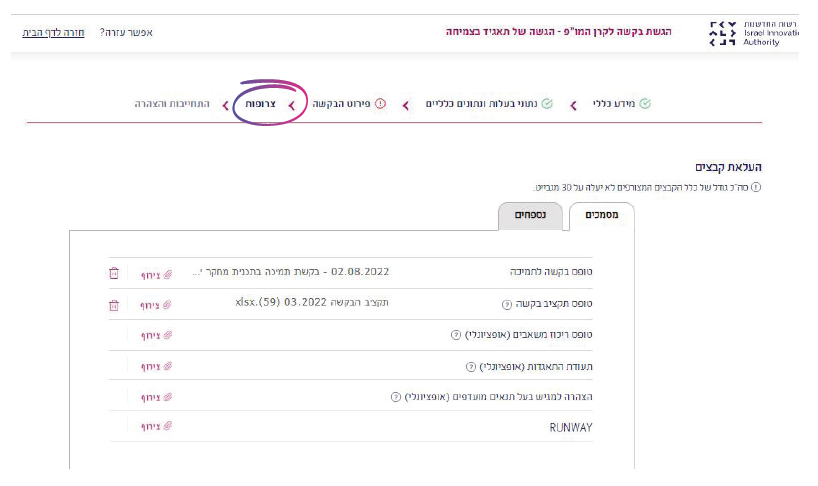Click trash icon for טופס תקציב בקשה
Viewport: 818px width, 486px height.
pos(114,304)
